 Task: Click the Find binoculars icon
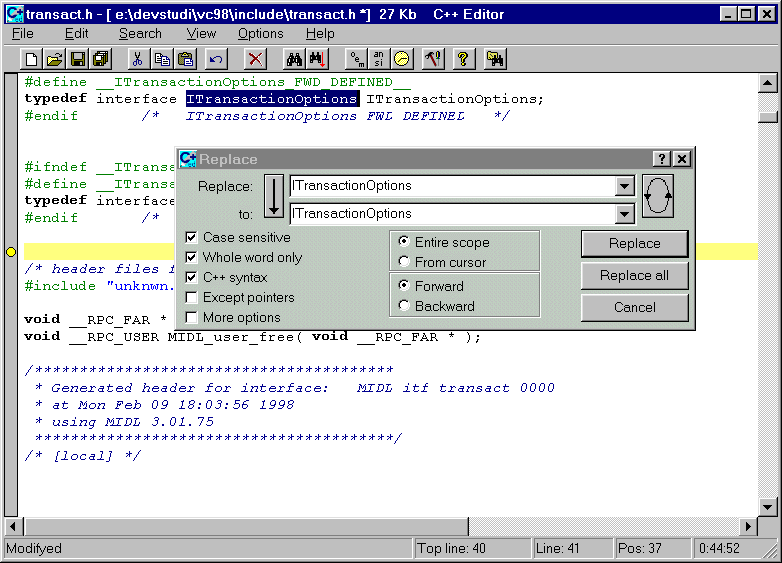click(294, 59)
